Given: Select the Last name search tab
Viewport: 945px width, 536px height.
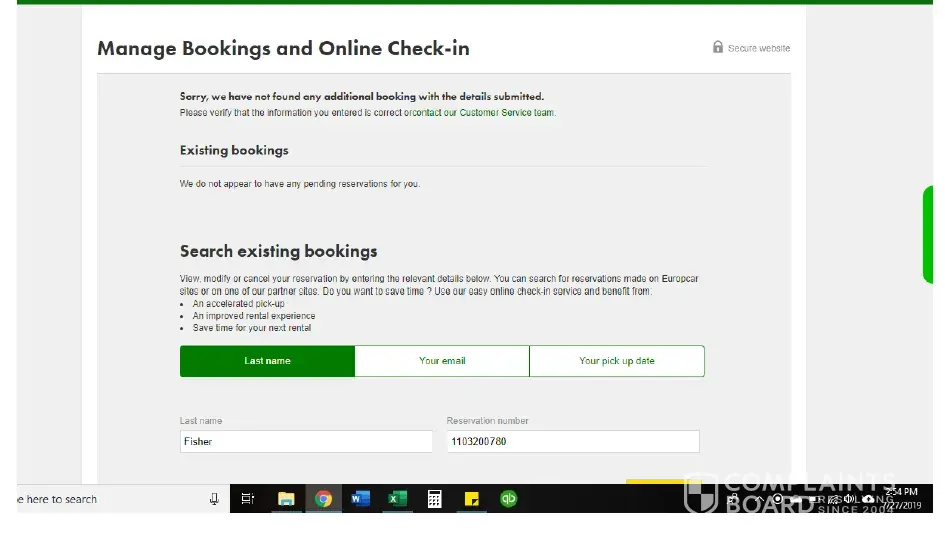Looking at the screenshot, I should tap(267, 361).
